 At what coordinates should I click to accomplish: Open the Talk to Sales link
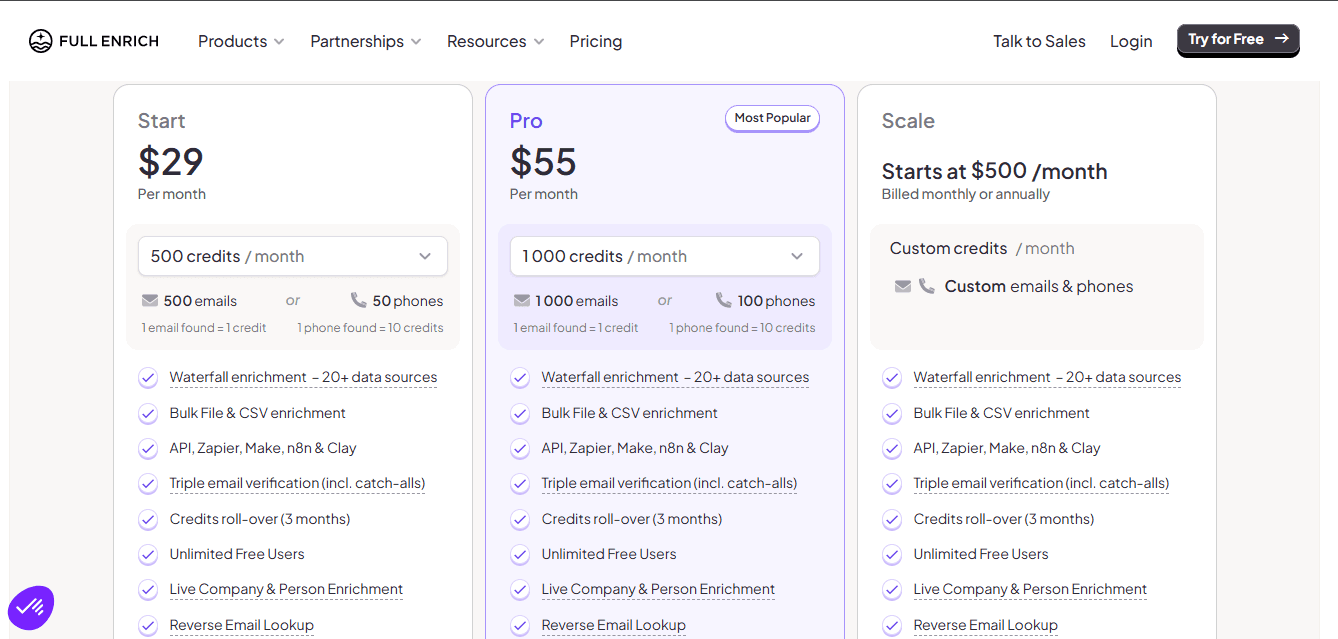(1039, 41)
